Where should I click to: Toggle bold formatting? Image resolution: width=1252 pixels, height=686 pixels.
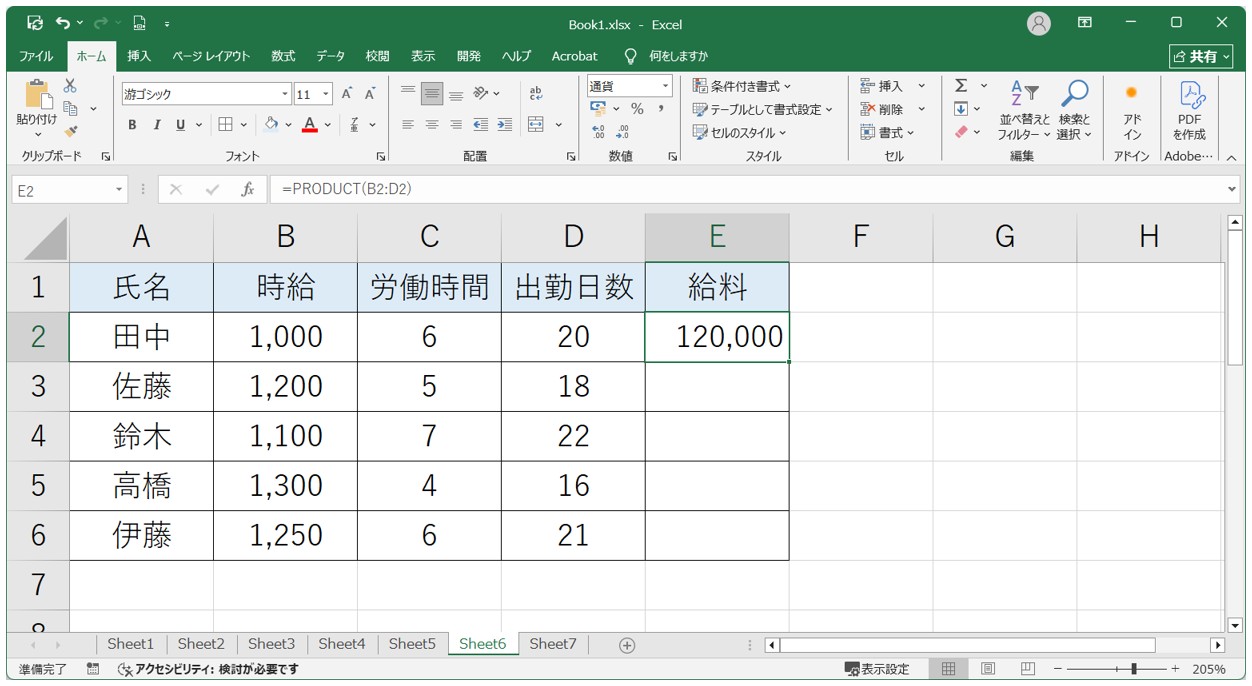pyautogui.click(x=132, y=125)
